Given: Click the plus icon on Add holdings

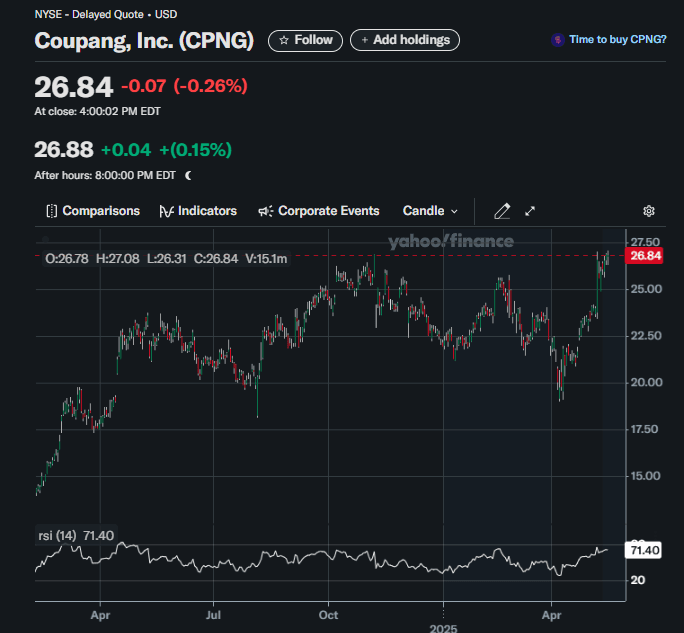Looking at the screenshot, I should coord(364,40).
